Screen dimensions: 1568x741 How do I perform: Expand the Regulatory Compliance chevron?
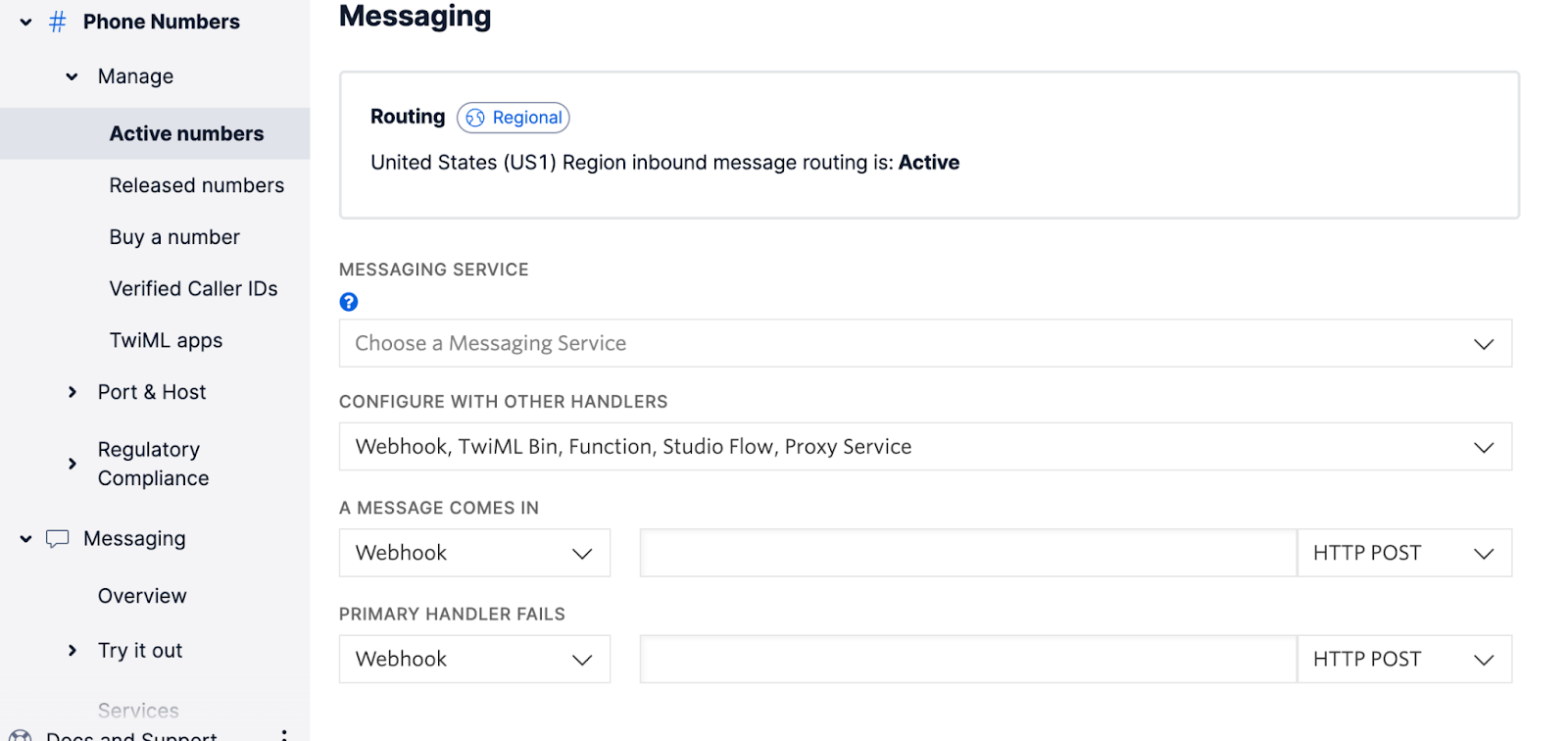pyautogui.click(x=72, y=464)
